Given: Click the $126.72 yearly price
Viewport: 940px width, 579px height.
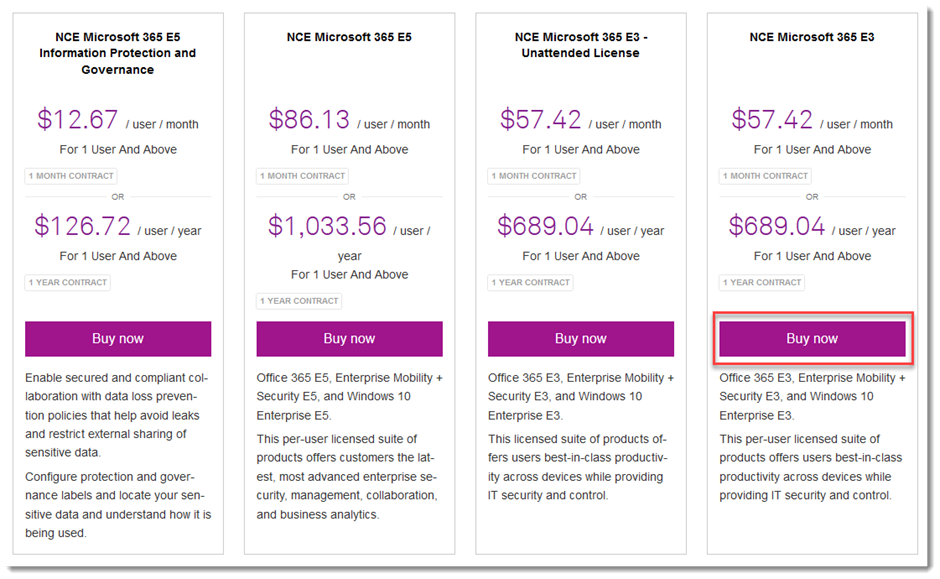Looking at the screenshot, I should click(x=83, y=226).
